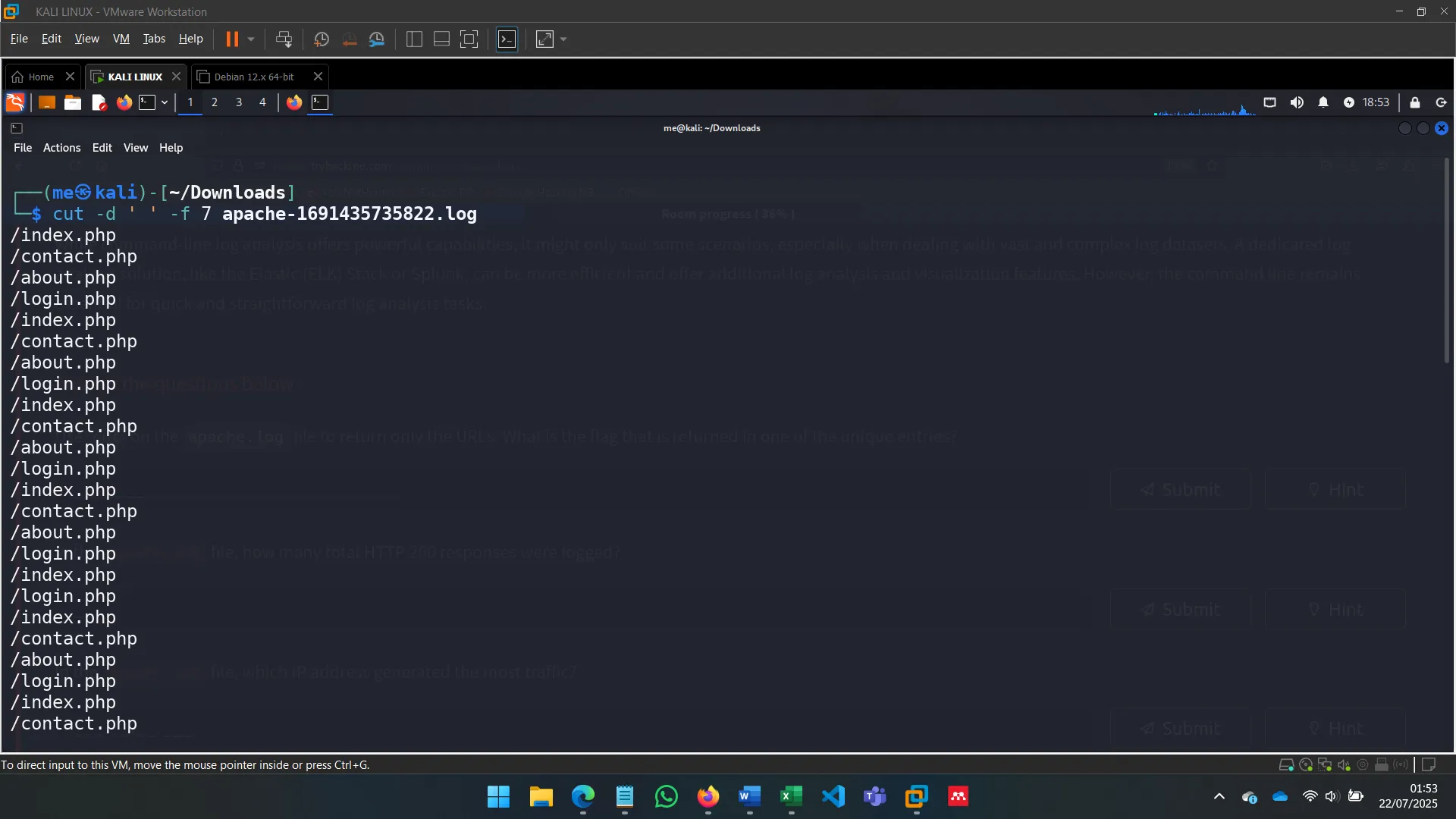The height and width of the screenshot is (819, 1456).
Task: Open the Kali applications menu via dragon icon
Action: pyautogui.click(x=14, y=102)
